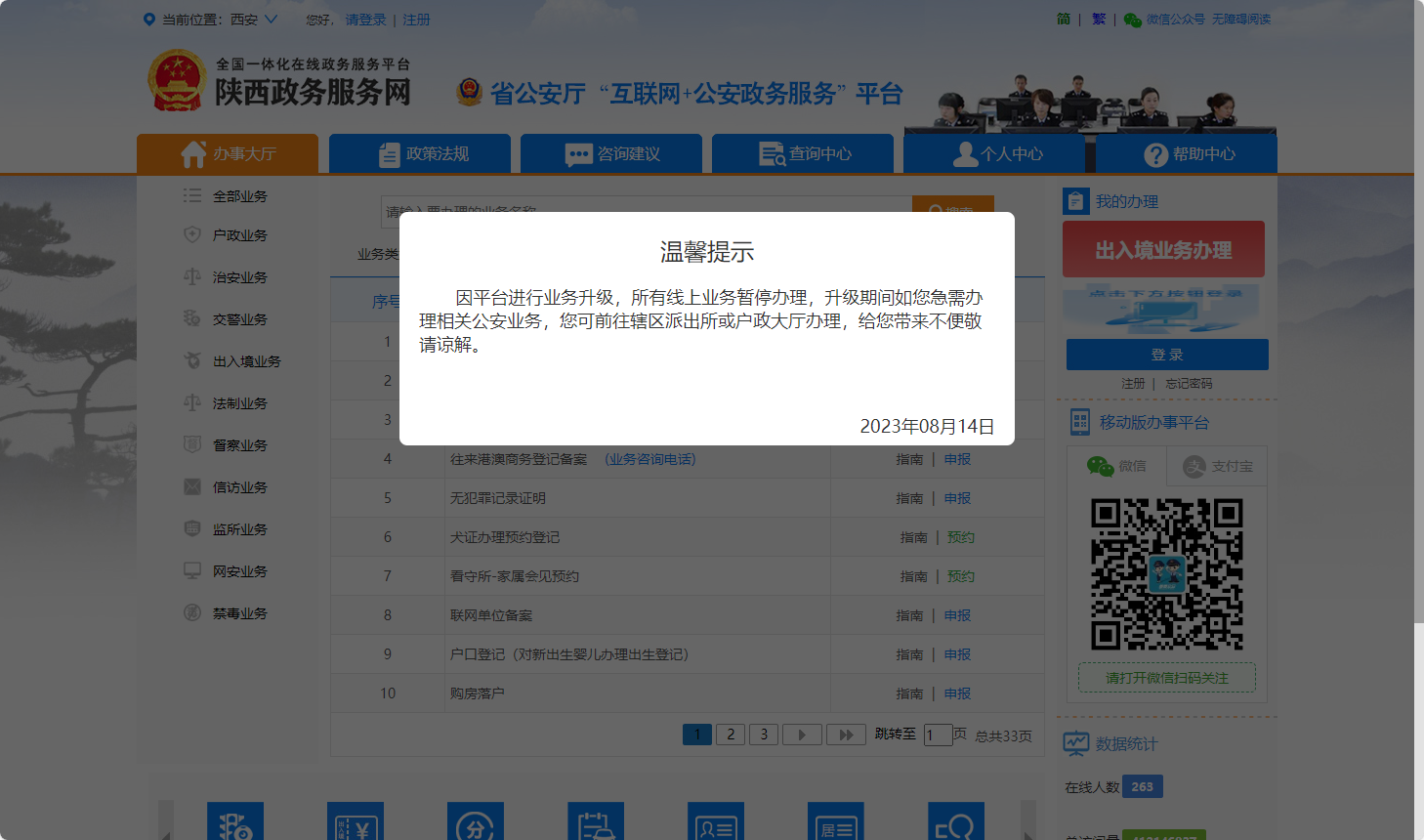The width and height of the screenshot is (1424, 840).
Task: Switch to 微信 QR code tab
Action: tap(1116, 467)
